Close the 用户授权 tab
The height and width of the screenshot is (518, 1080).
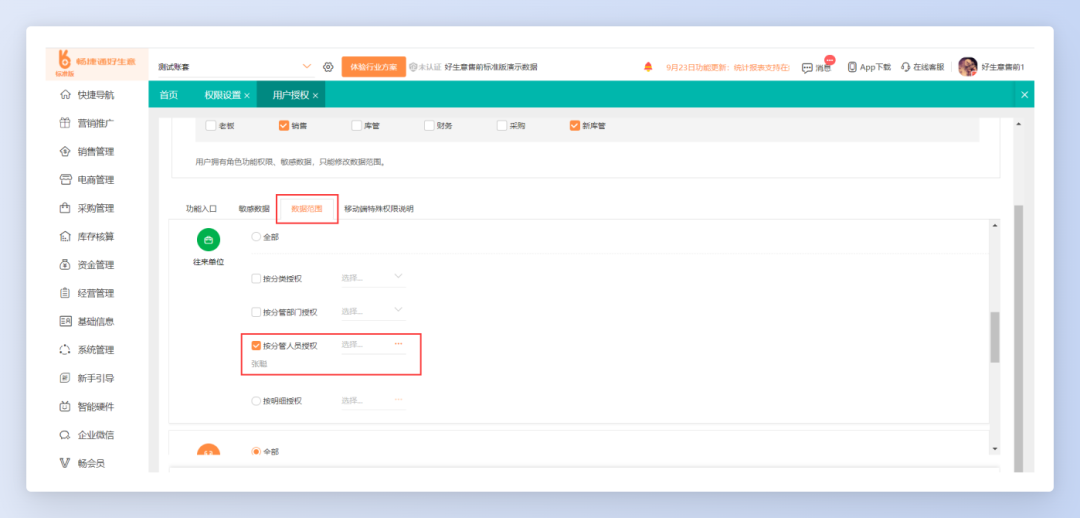point(315,96)
